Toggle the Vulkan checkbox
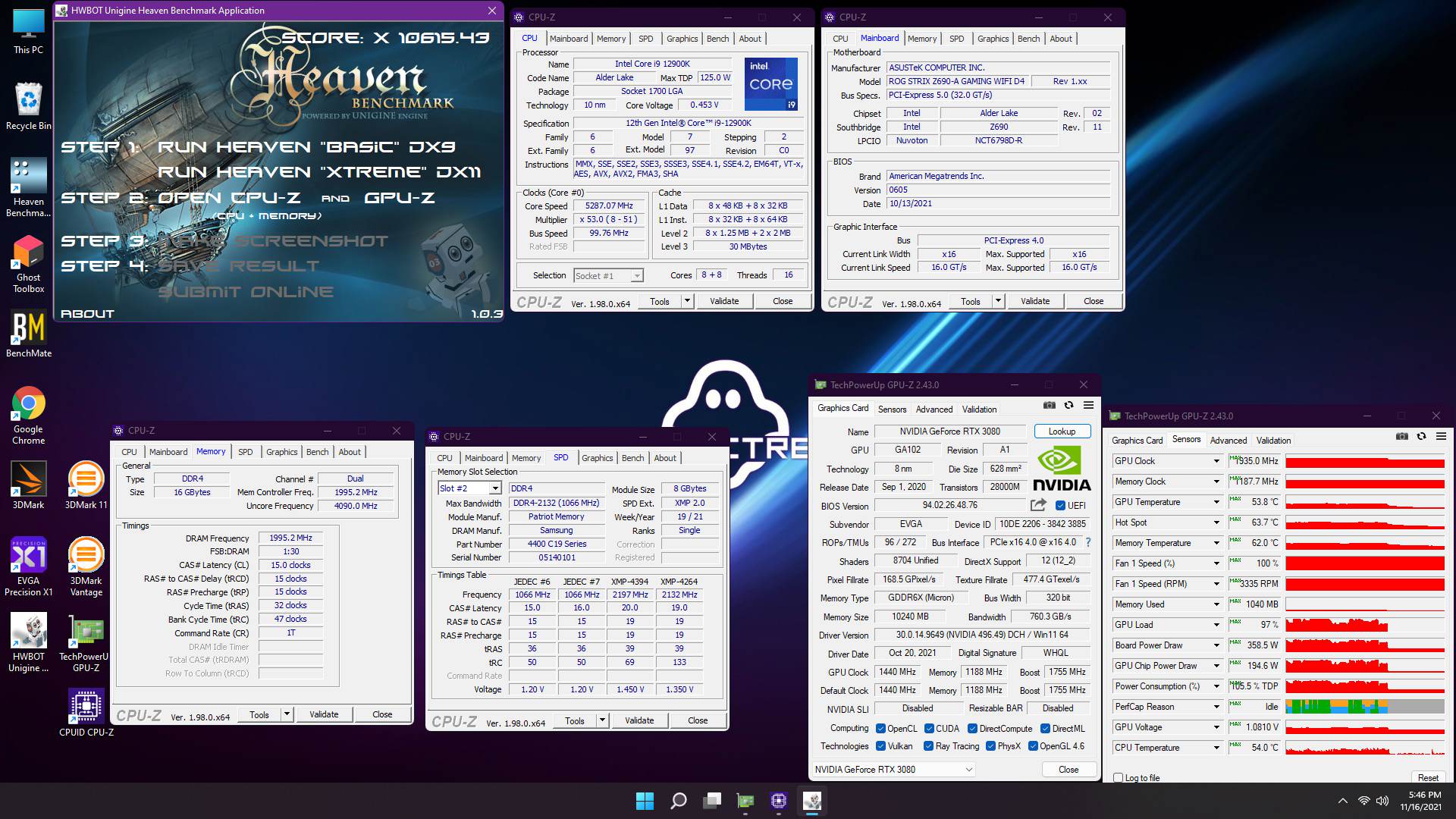 880,746
